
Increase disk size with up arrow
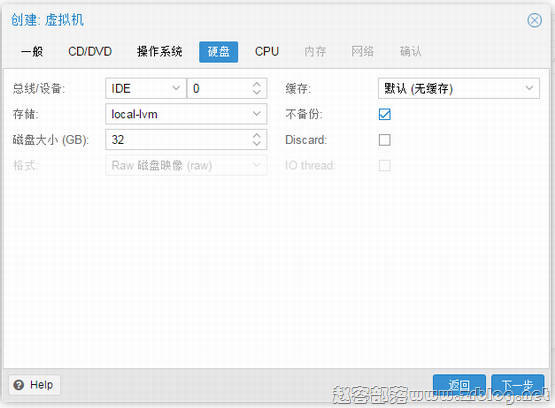coord(257,135)
